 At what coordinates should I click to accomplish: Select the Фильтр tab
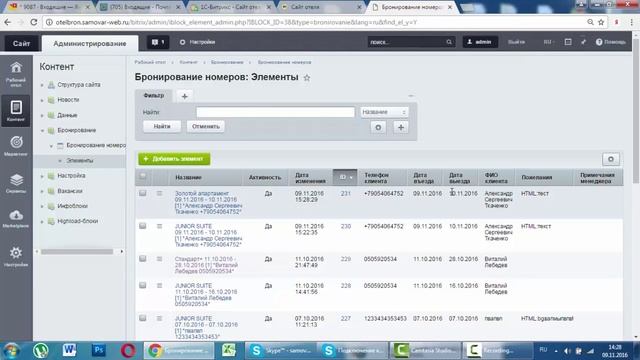coord(154,96)
